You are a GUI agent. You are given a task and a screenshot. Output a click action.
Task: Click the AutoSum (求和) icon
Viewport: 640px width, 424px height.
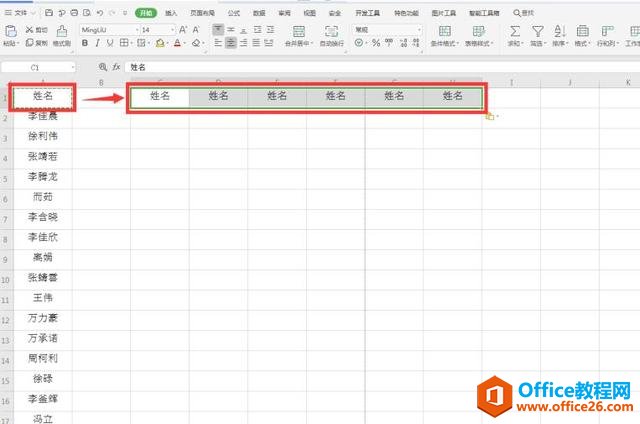pos(515,36)
